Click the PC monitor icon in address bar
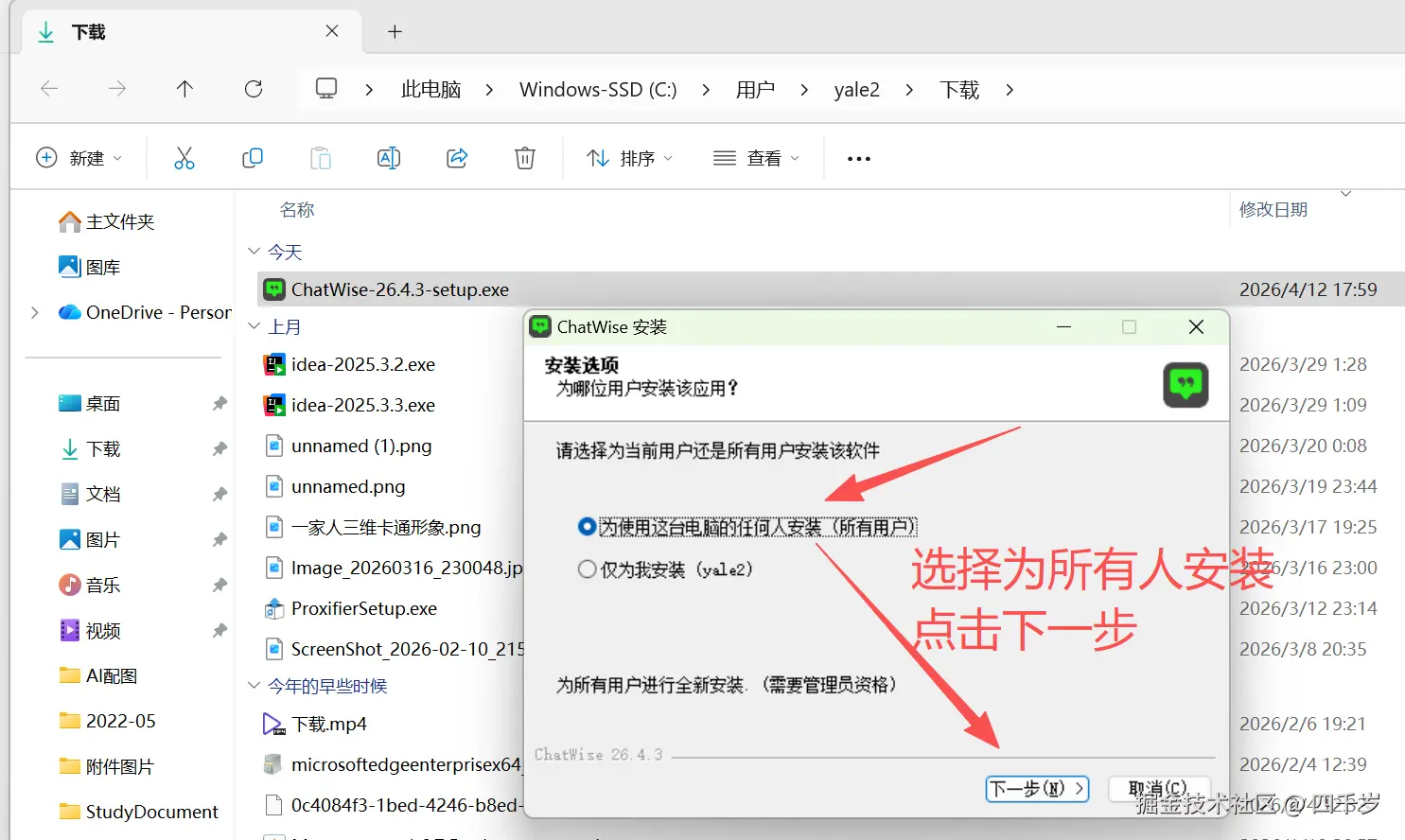 click(326, 89)
